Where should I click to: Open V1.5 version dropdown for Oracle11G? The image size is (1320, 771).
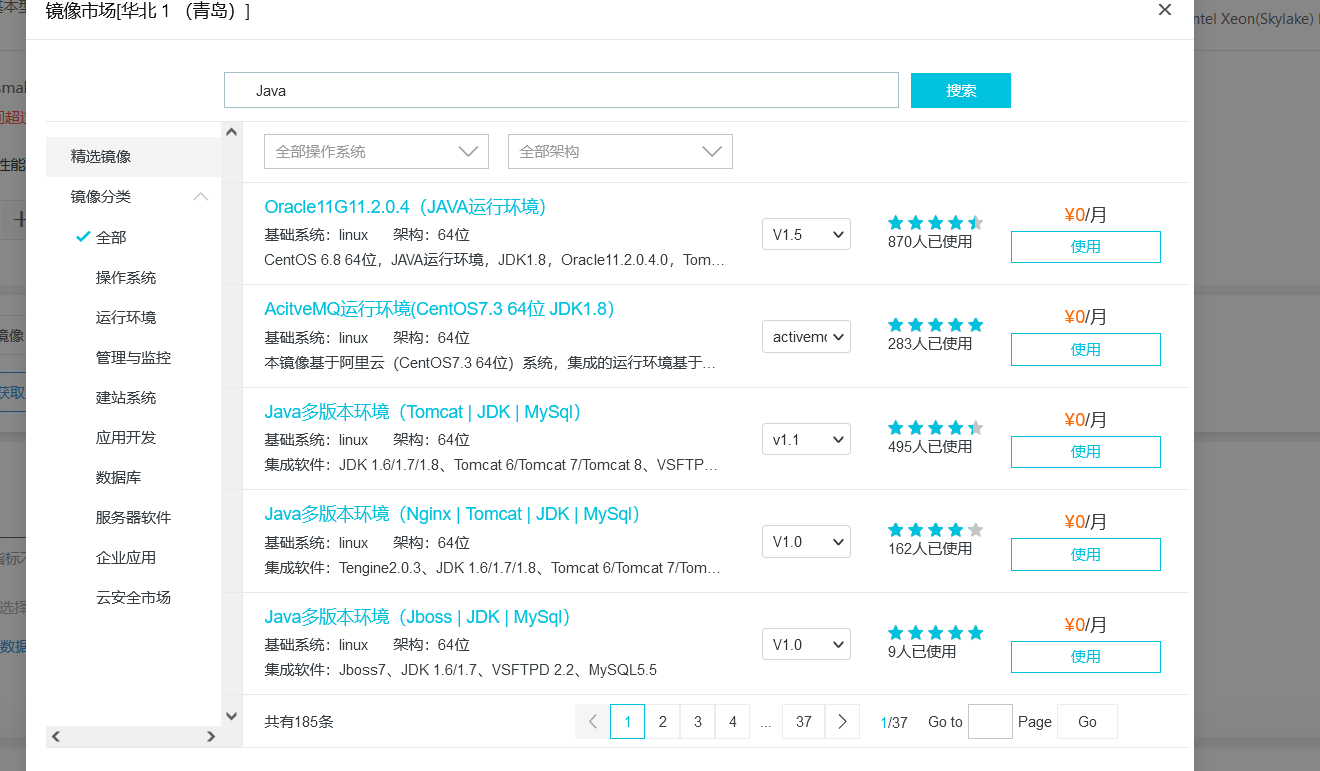pos(806,235)
